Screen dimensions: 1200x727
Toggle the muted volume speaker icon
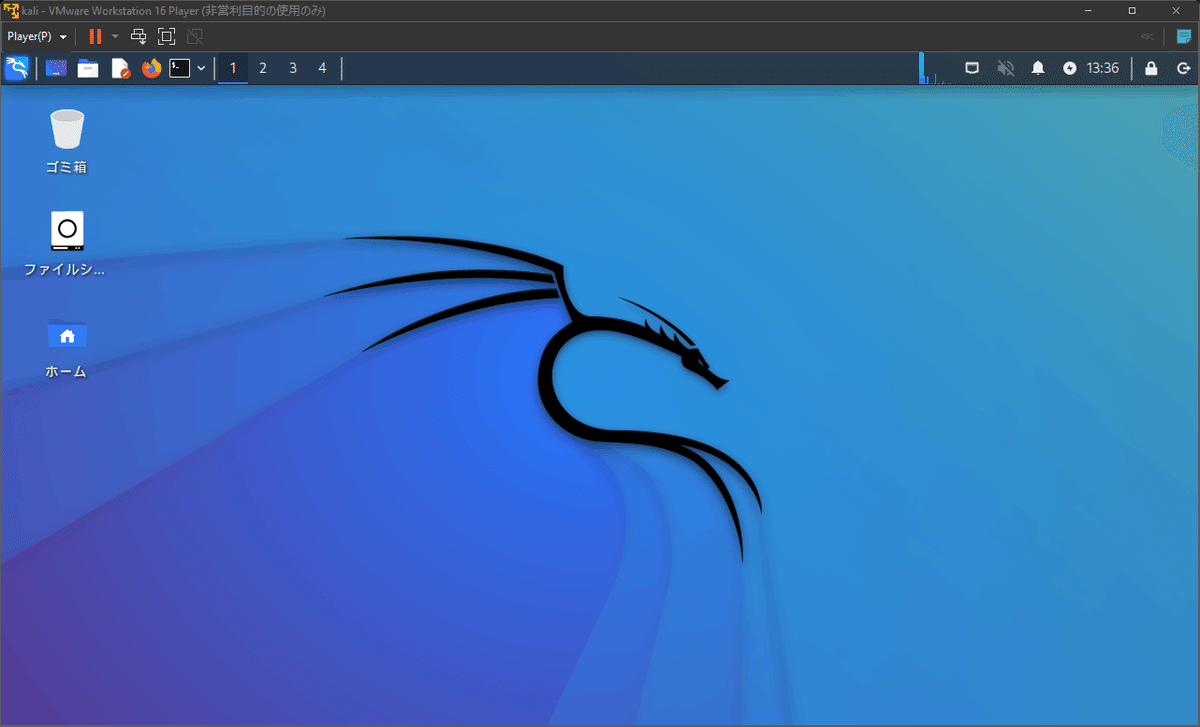[x=1006, y=68]
